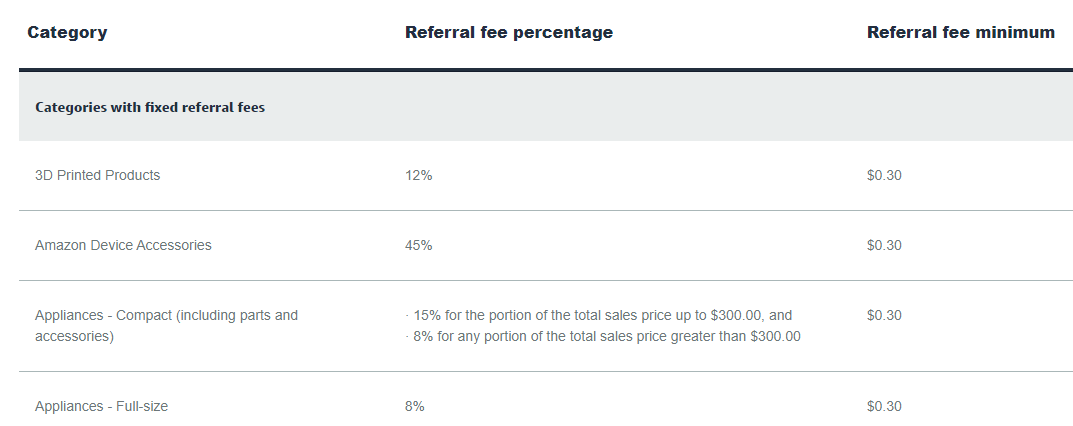
Task: Click the word accessories under Appliances - Compact
Action: pos(74,336)
